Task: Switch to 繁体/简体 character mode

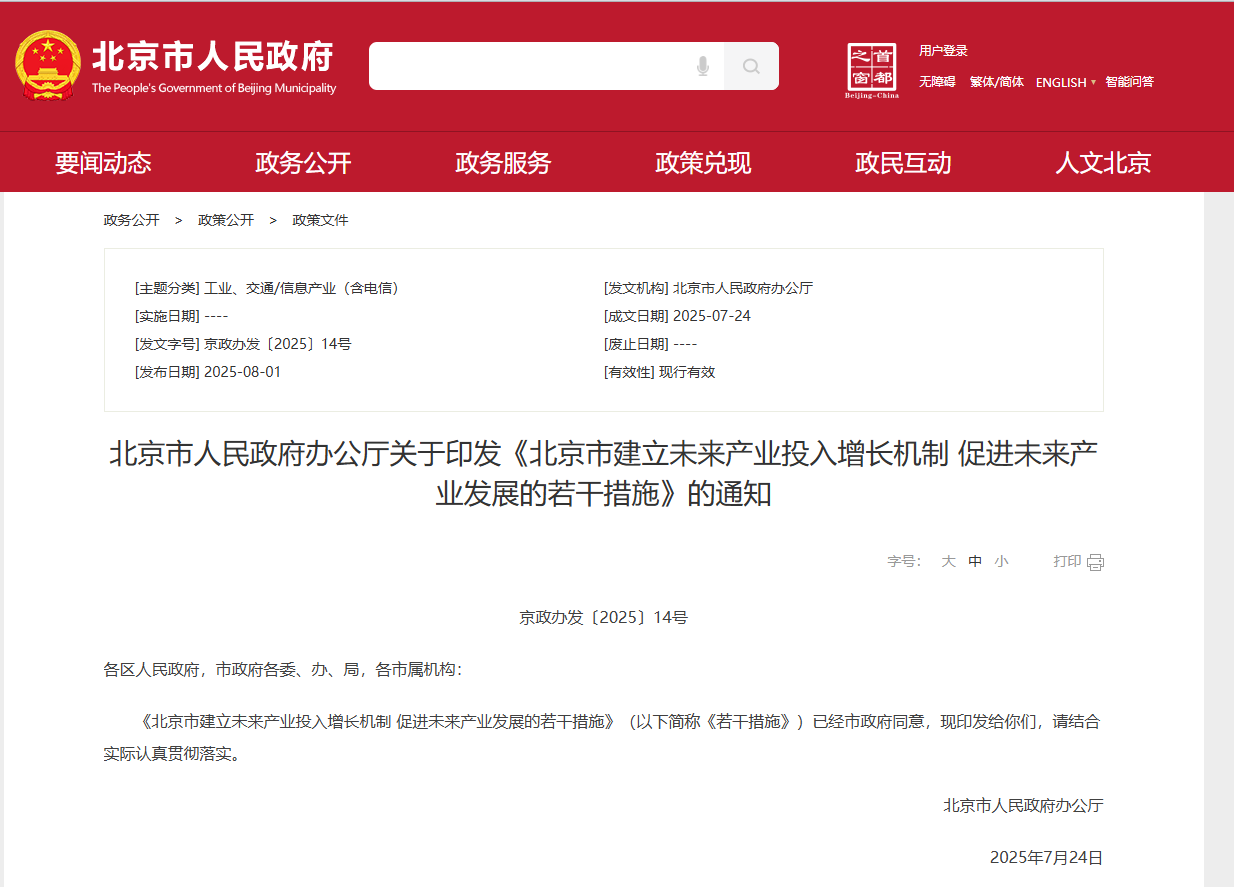Action: pos(996,82)
